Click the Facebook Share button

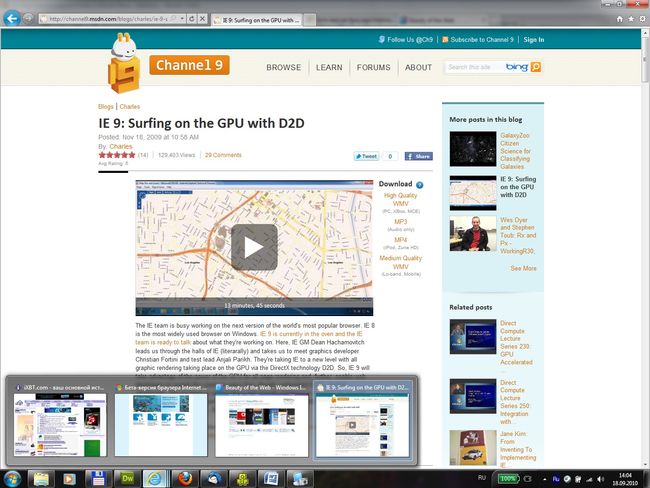point(419,156)
